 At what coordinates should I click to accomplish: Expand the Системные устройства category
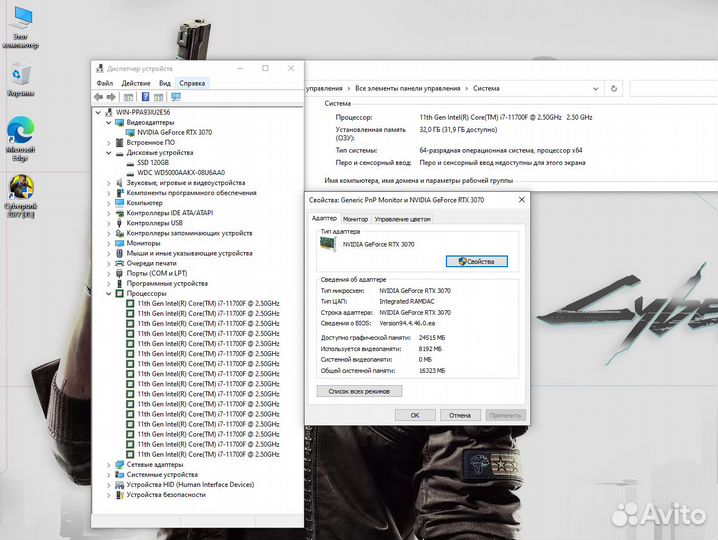[109, 475]
